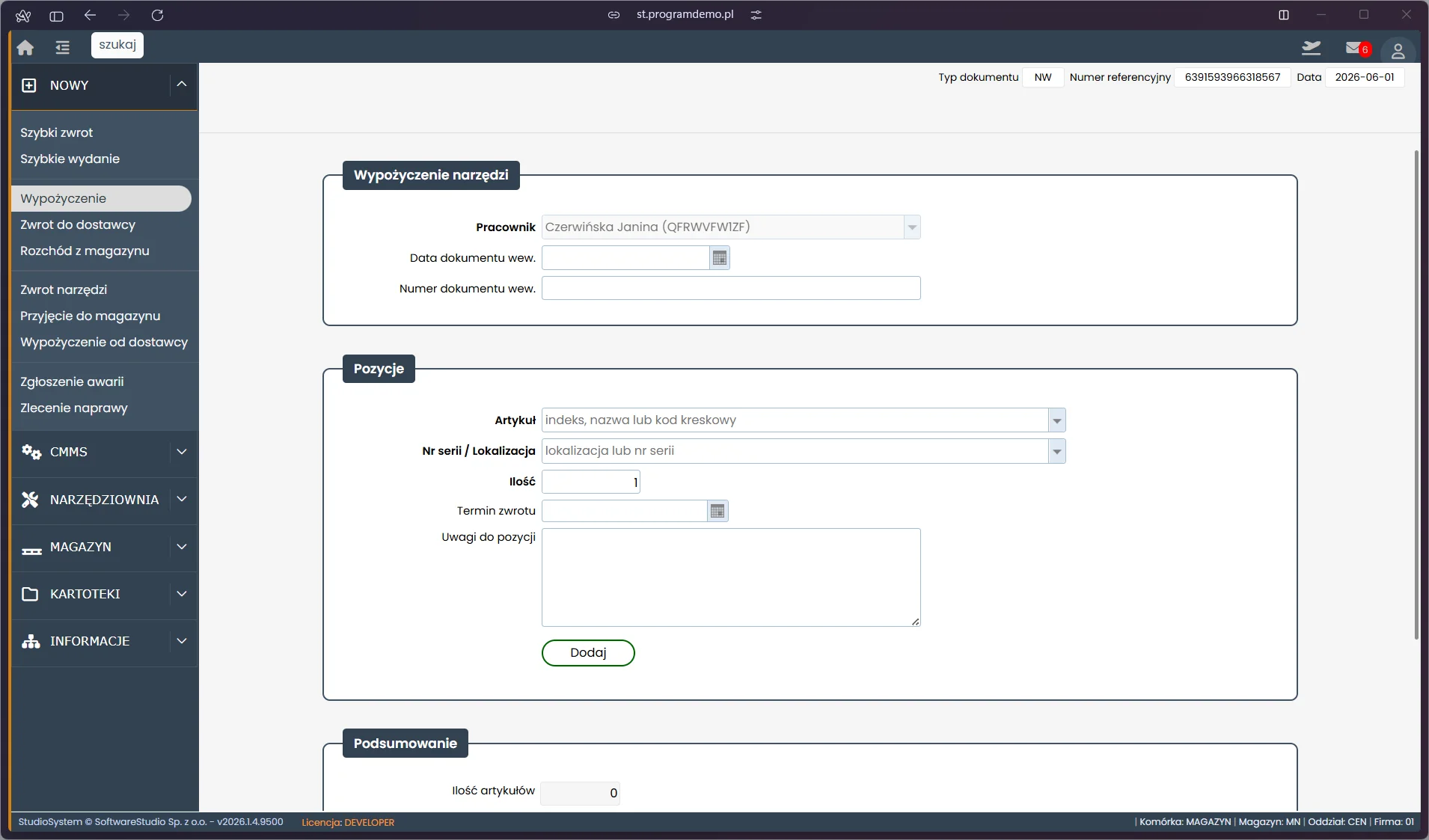The width and height of the screenshot is (1429, 840).
Task: Open Przyjęcie do magazynu
Action: [91, 316]
